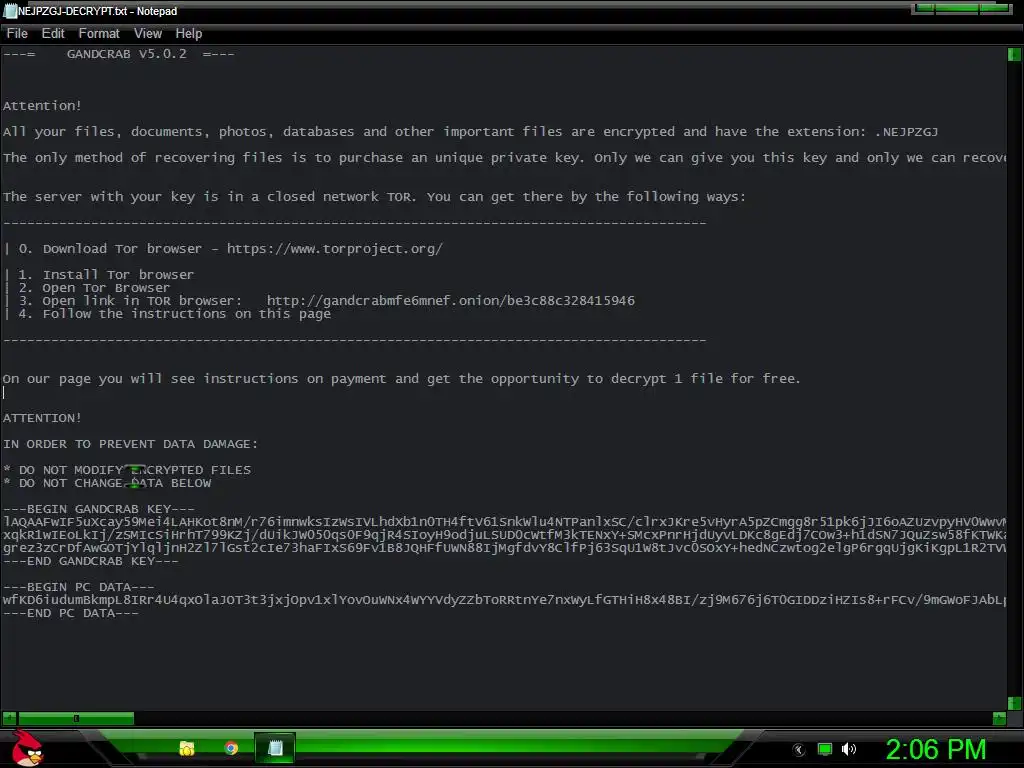Viewport: 1024px width, 768px height.
Task: Click the '---BEGIN GANDCRAB KEY---' line
Action: click(x=99, y=509)
